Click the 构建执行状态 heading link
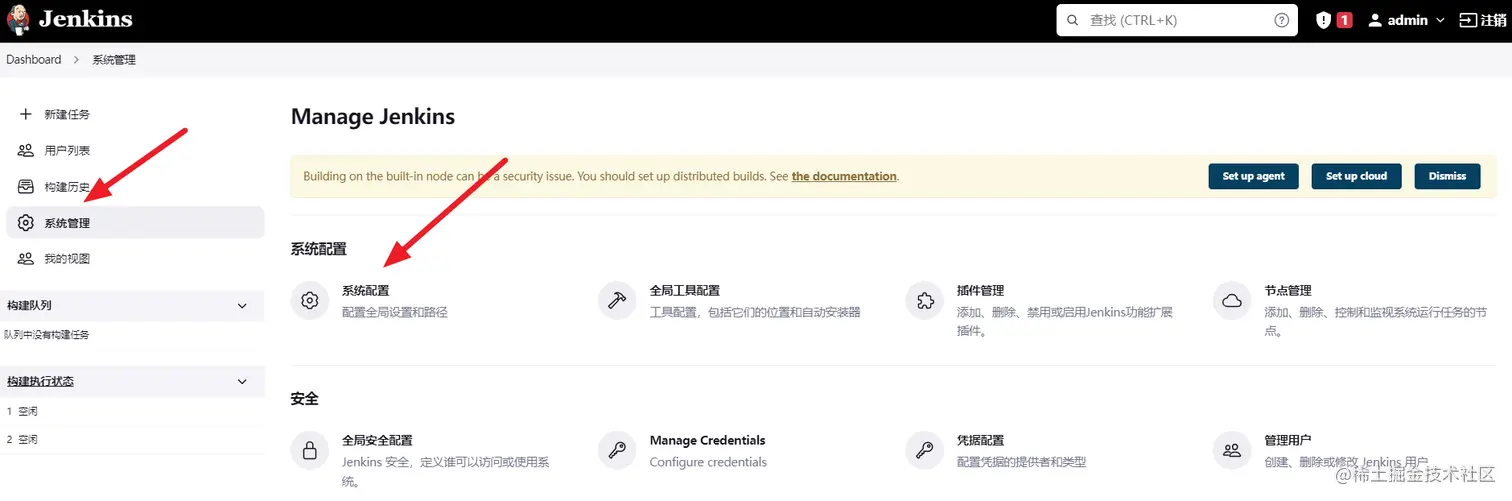 coord(40,381)
